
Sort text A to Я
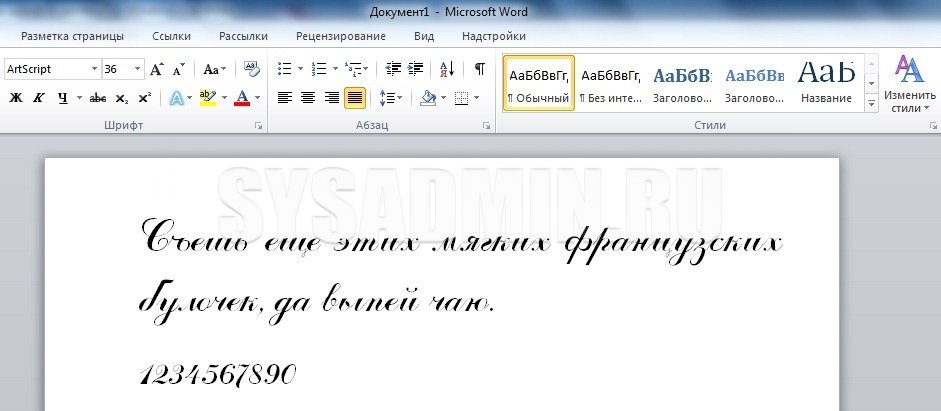(x=447, y=69)
